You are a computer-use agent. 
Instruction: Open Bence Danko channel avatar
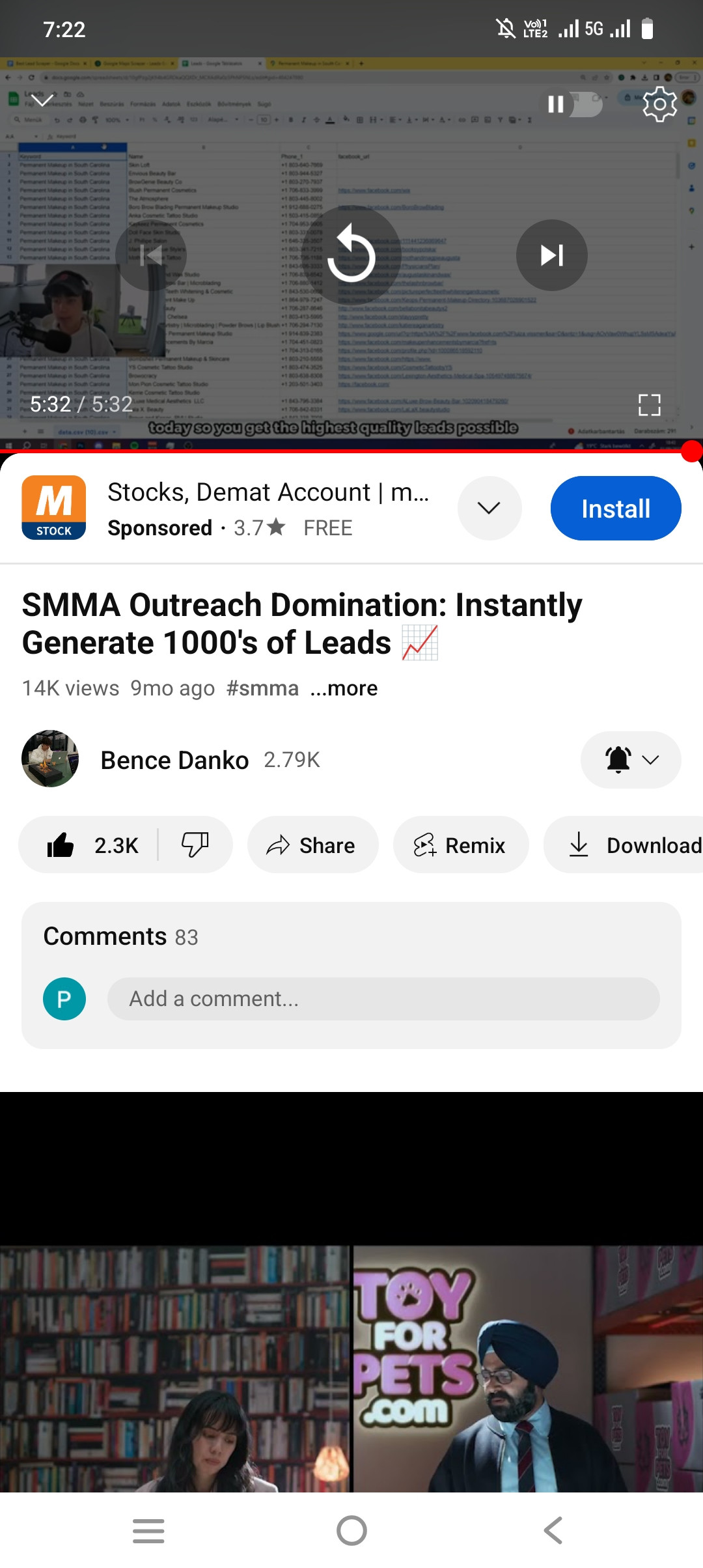click(50, 759)
